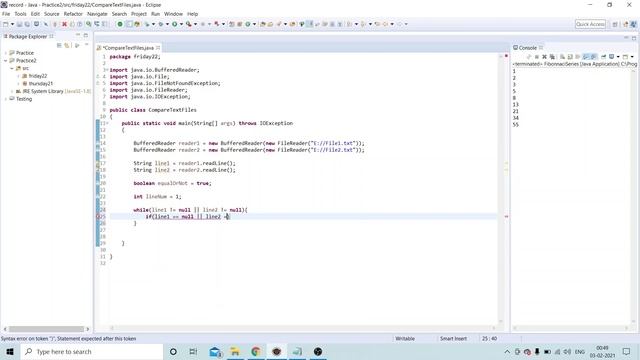640x360 pixels.
Task: Click the Writable status entry
Action: (405, 338)
